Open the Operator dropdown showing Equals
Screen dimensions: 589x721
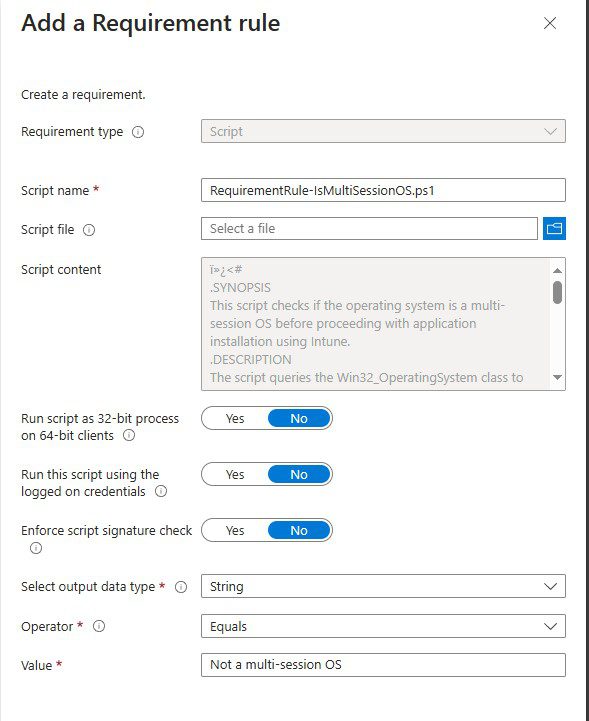[383, 626]
